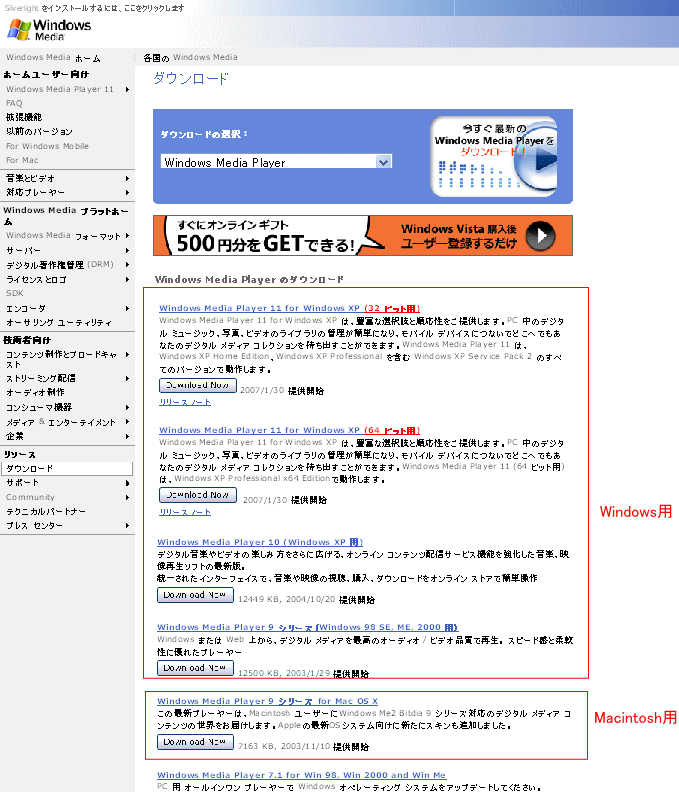Expand the Community submenu arrow
The image size is (679, 792).
pyautogui.click(x=127, y=498)
